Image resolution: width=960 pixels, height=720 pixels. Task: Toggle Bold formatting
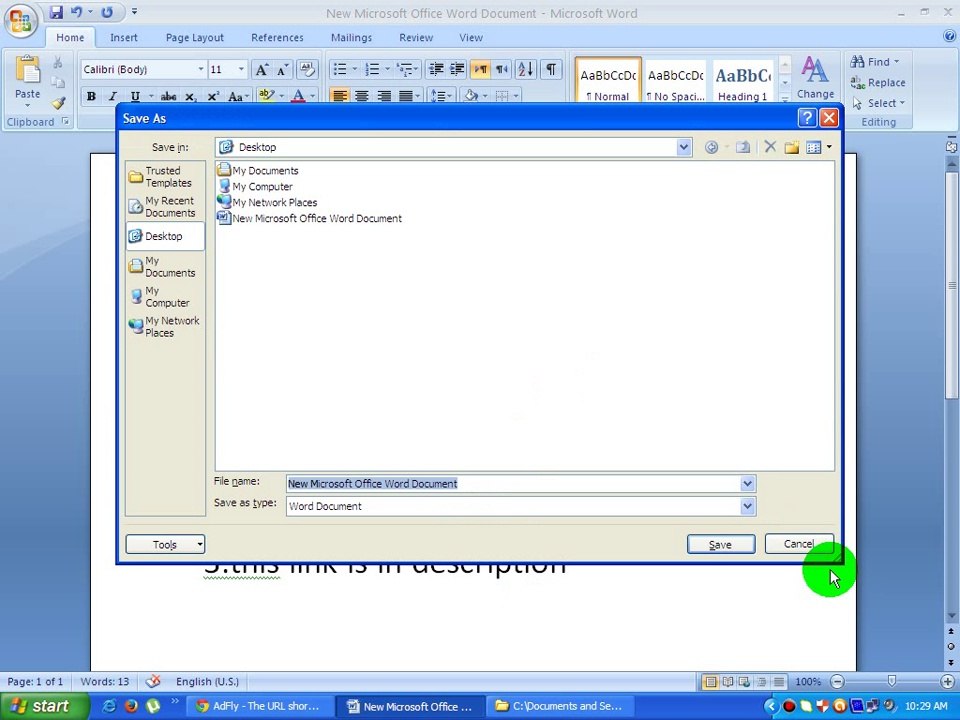(x=91, y=96)
